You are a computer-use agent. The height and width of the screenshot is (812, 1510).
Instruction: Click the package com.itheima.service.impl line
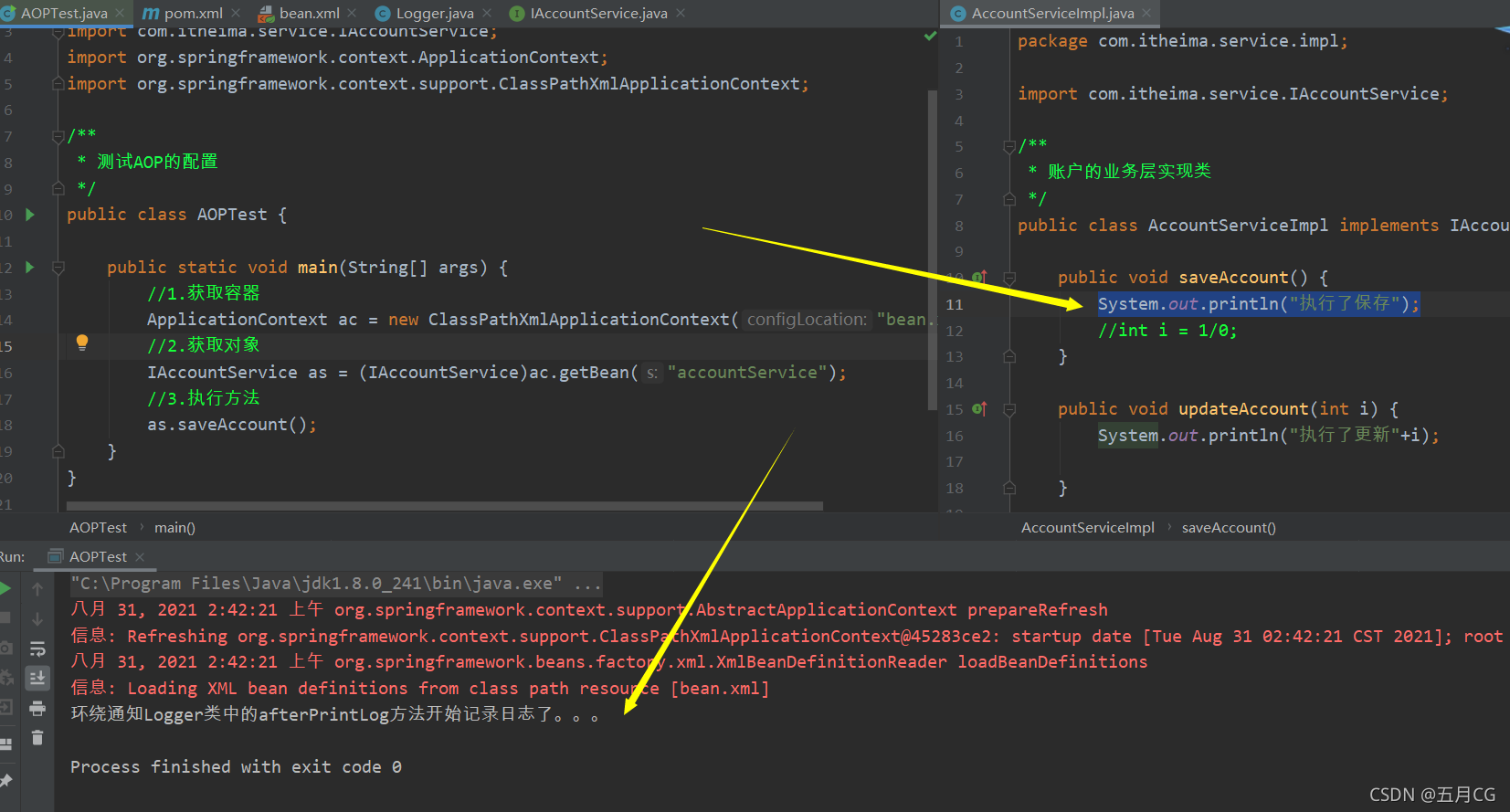[1183, 41]
